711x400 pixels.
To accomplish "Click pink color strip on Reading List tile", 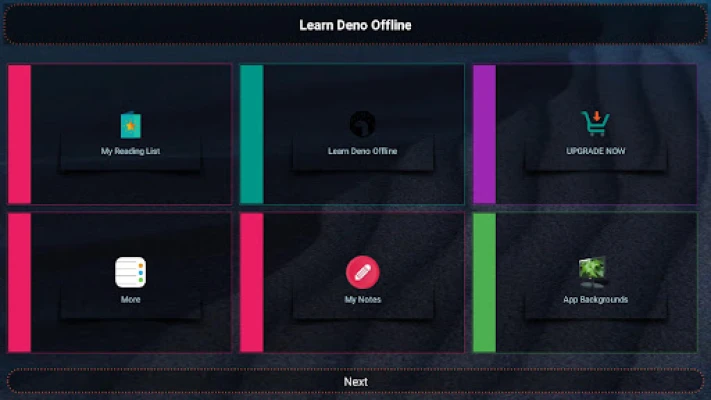I will click(x=19, y=135).
